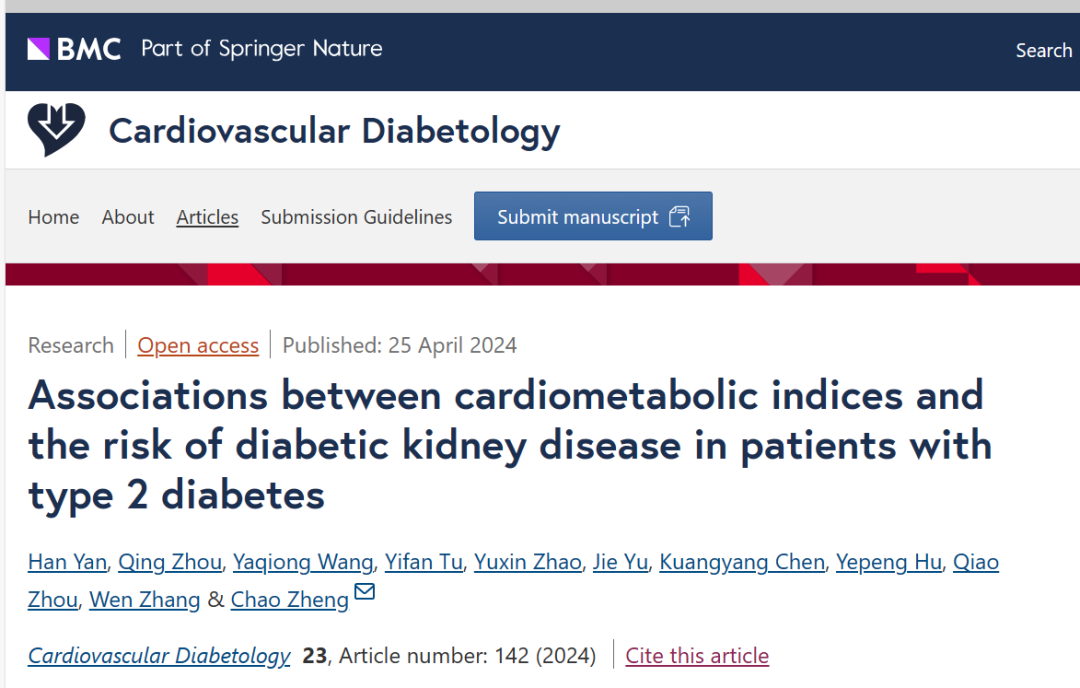Open corresponding author Chao Zheng's link
The height and width of the screenshot is (688, 1080).
(x=290, y=600)
